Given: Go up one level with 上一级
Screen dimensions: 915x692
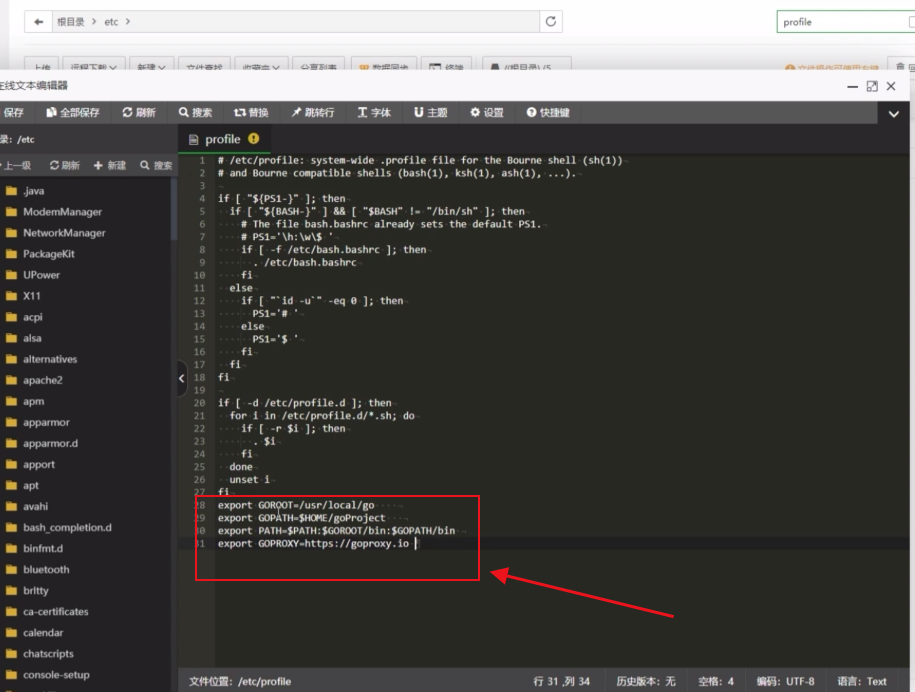Looking at the screenshot, I should tap(16, 166).
